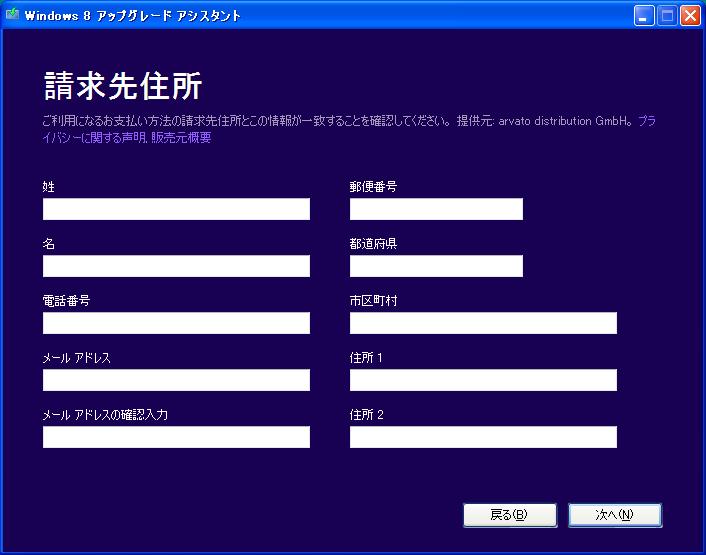Screen dimensions: 706x555
Task: Select the メール アドレス input field
Action: point(176,380)
